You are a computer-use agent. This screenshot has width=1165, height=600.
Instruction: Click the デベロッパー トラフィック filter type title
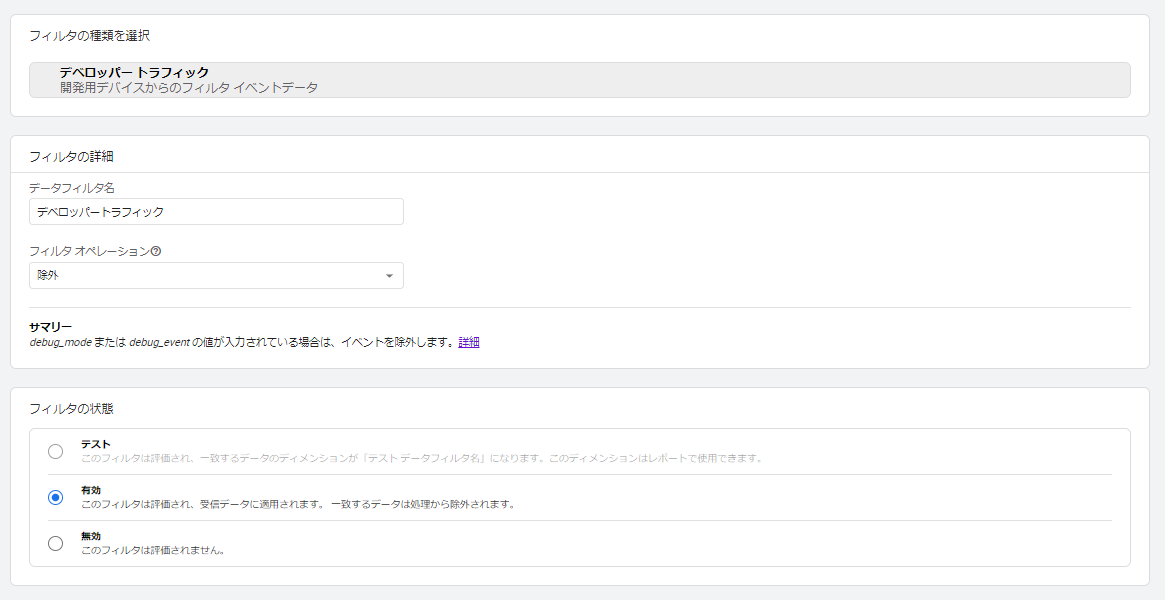(134, 72)
